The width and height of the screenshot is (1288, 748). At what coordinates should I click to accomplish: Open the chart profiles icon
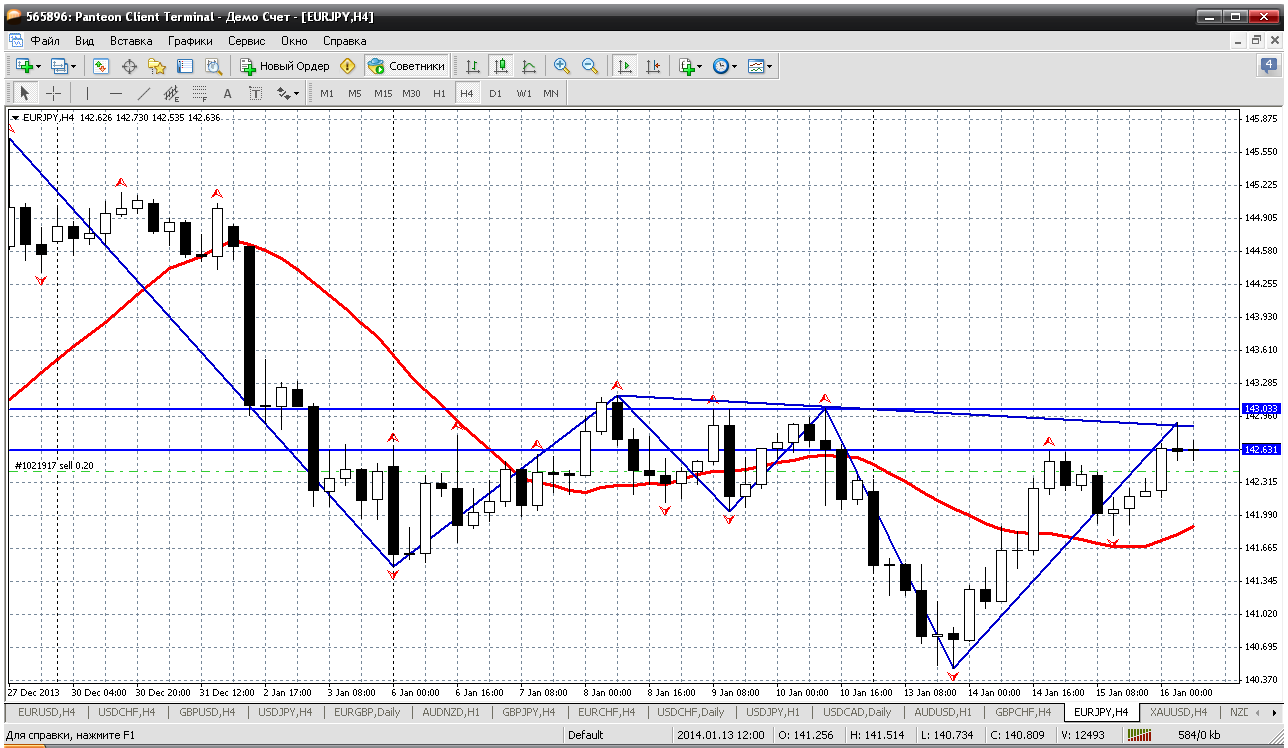[59, 66]
